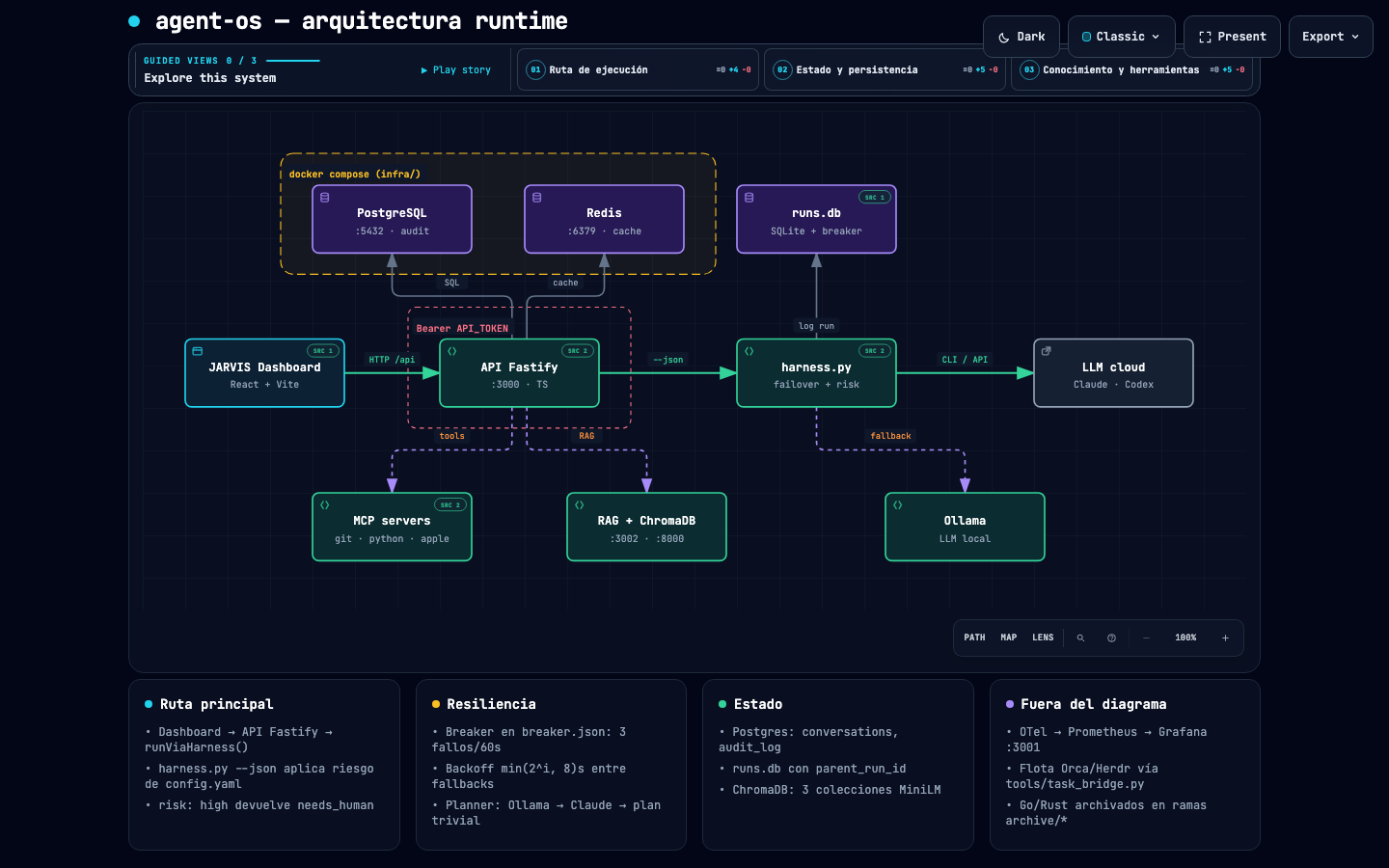The width and height of the screenshot is (1389, 868).
Task: Click the code icon on Ollama node
Action: [x=898, y=504]
